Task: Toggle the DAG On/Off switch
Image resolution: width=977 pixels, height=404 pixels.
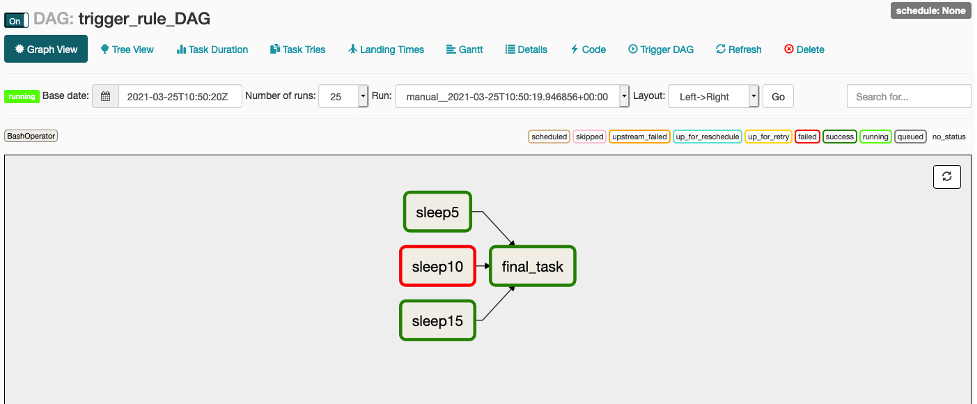Action: click(16, 19)
